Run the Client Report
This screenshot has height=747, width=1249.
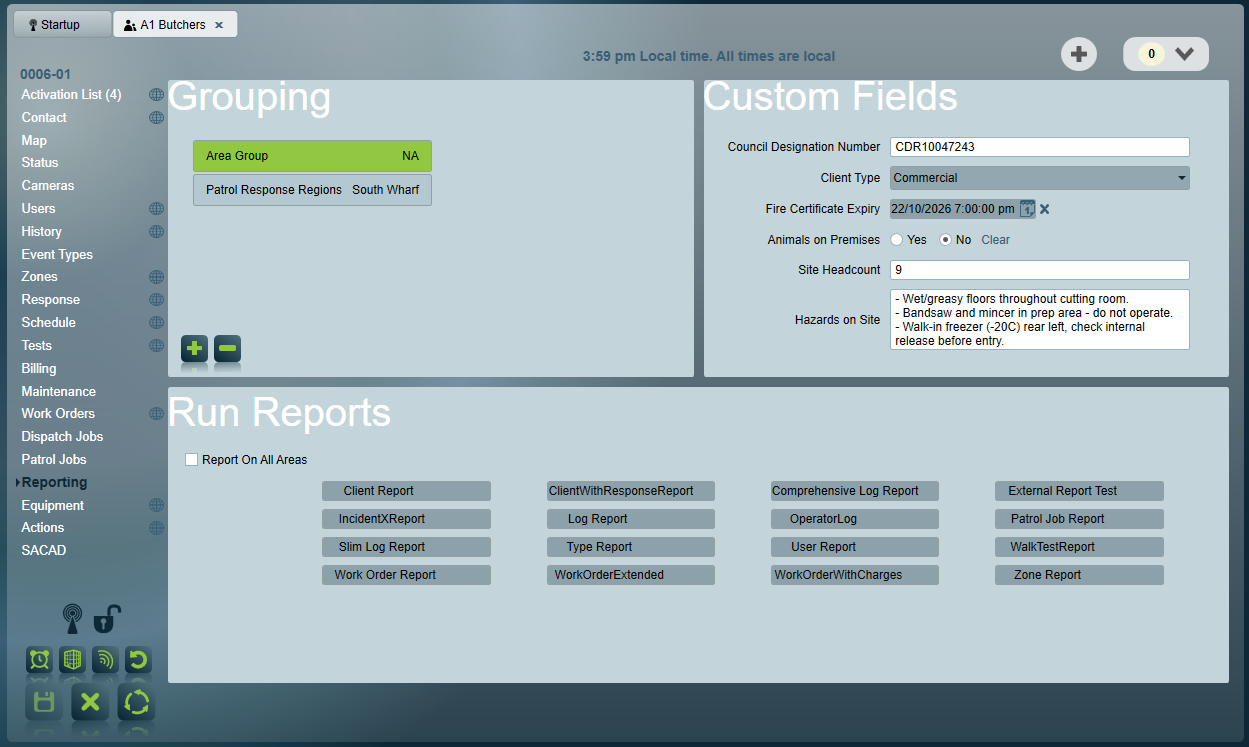click(406, 491)
